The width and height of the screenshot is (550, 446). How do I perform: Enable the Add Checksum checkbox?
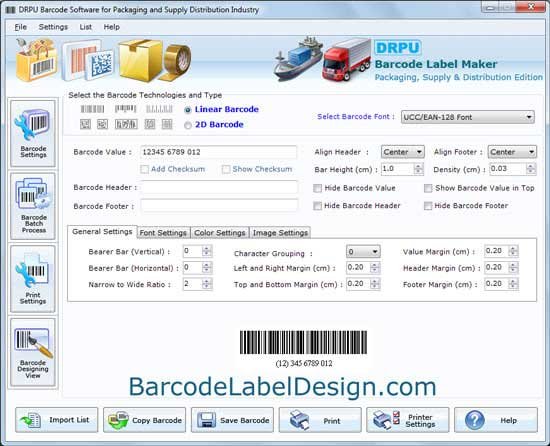(x=145, y=169)
